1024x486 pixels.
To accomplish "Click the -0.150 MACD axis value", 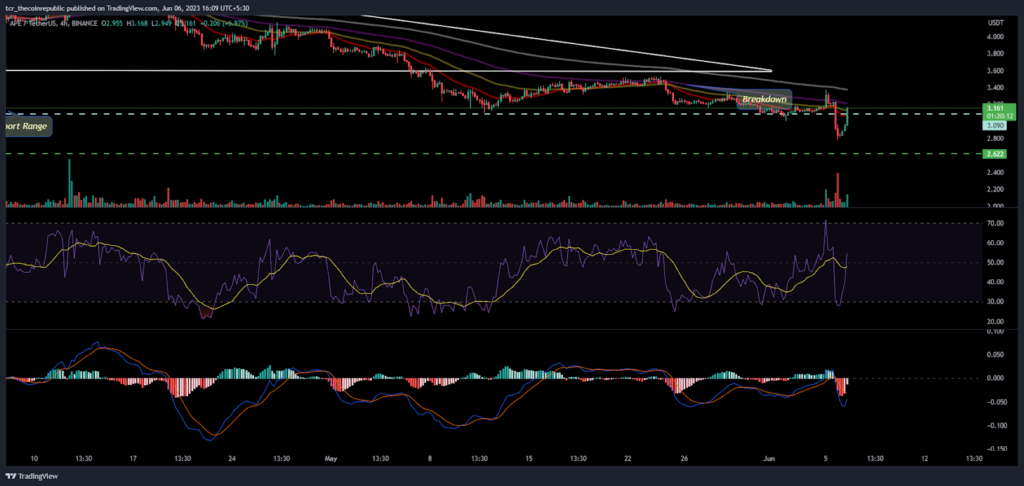I will click(x=995, y=449).
